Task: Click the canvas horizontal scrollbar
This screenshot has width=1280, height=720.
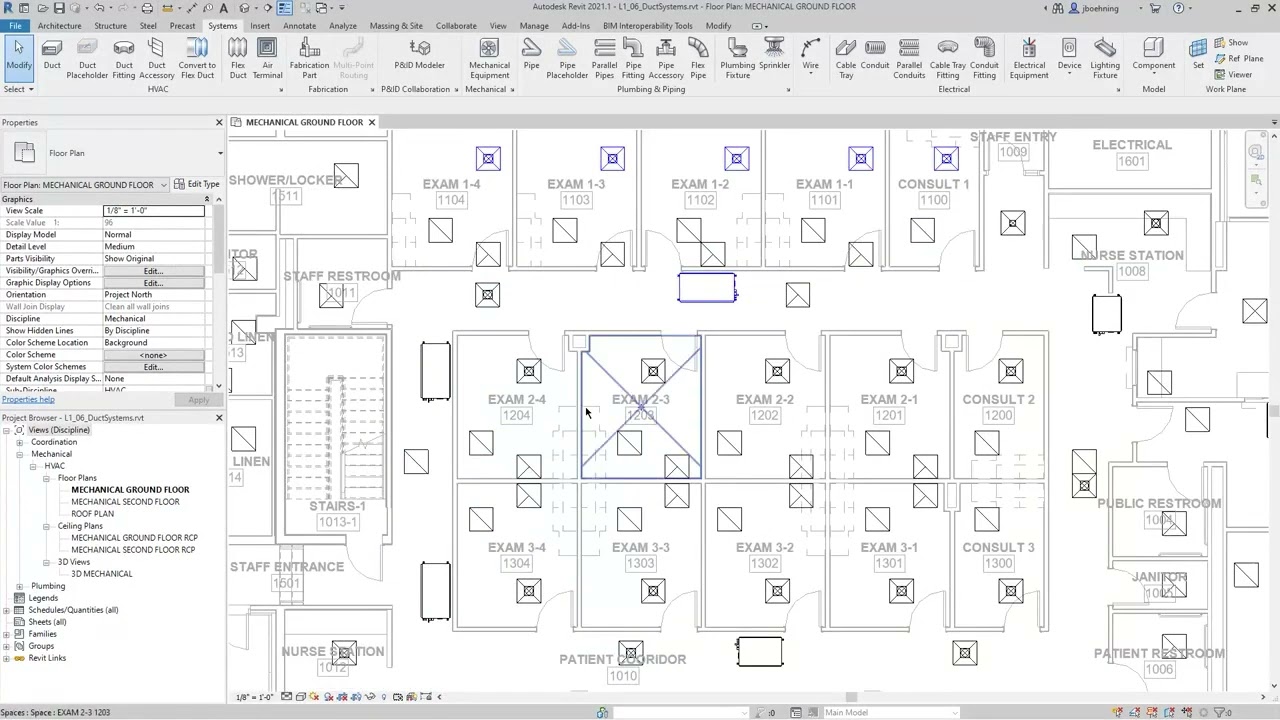Action: point(850,697)
